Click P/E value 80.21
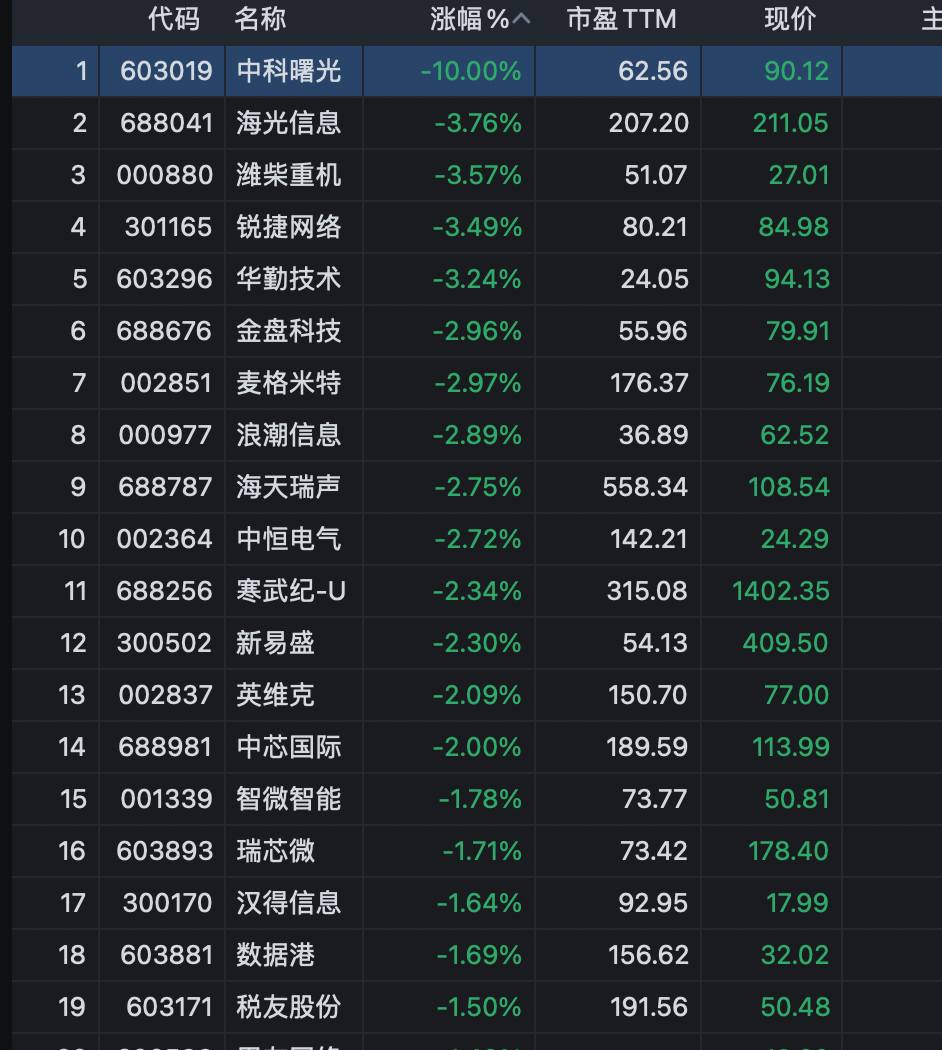Screen dimensions: 942x1050 pos(655,227)
